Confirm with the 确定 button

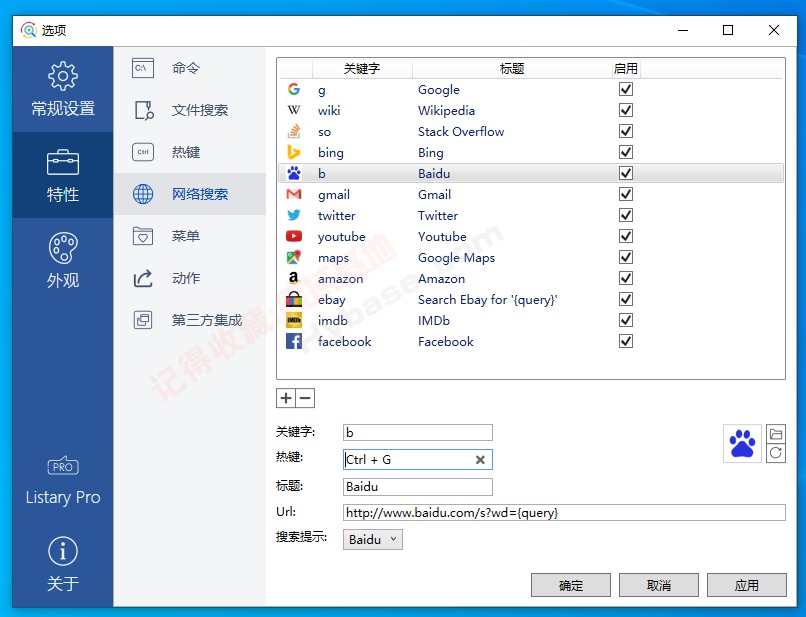tap(571, 585)
